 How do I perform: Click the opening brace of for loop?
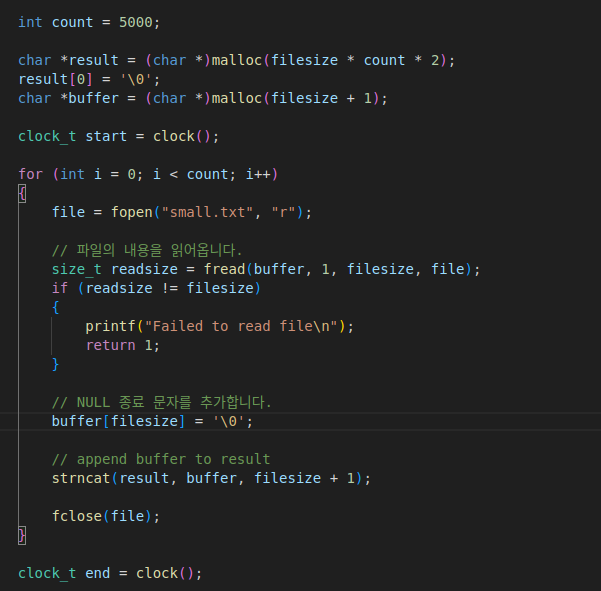coord(22,193)
